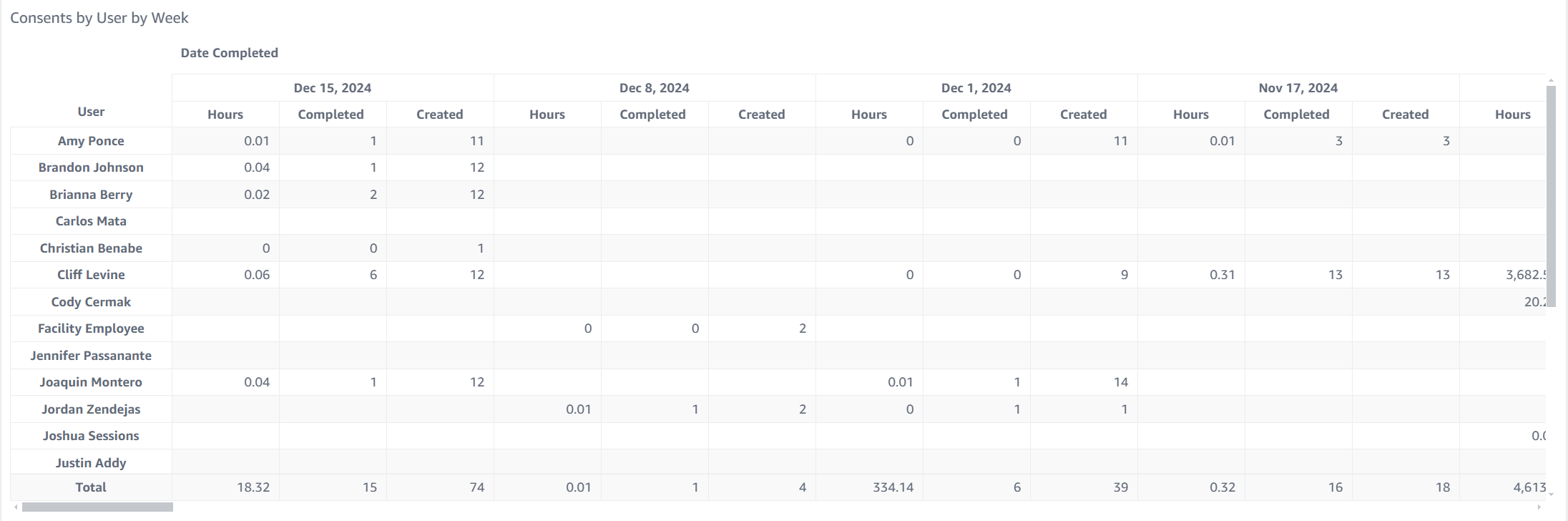Click the vertical scrollbar down arrow

coord(1551,494)
